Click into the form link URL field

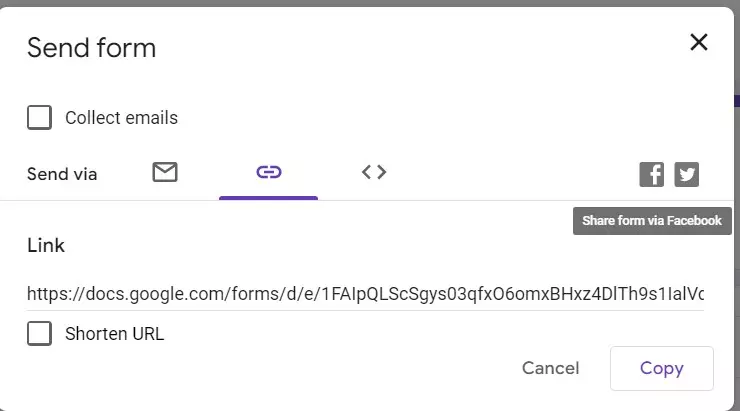(x=365, y=294)
